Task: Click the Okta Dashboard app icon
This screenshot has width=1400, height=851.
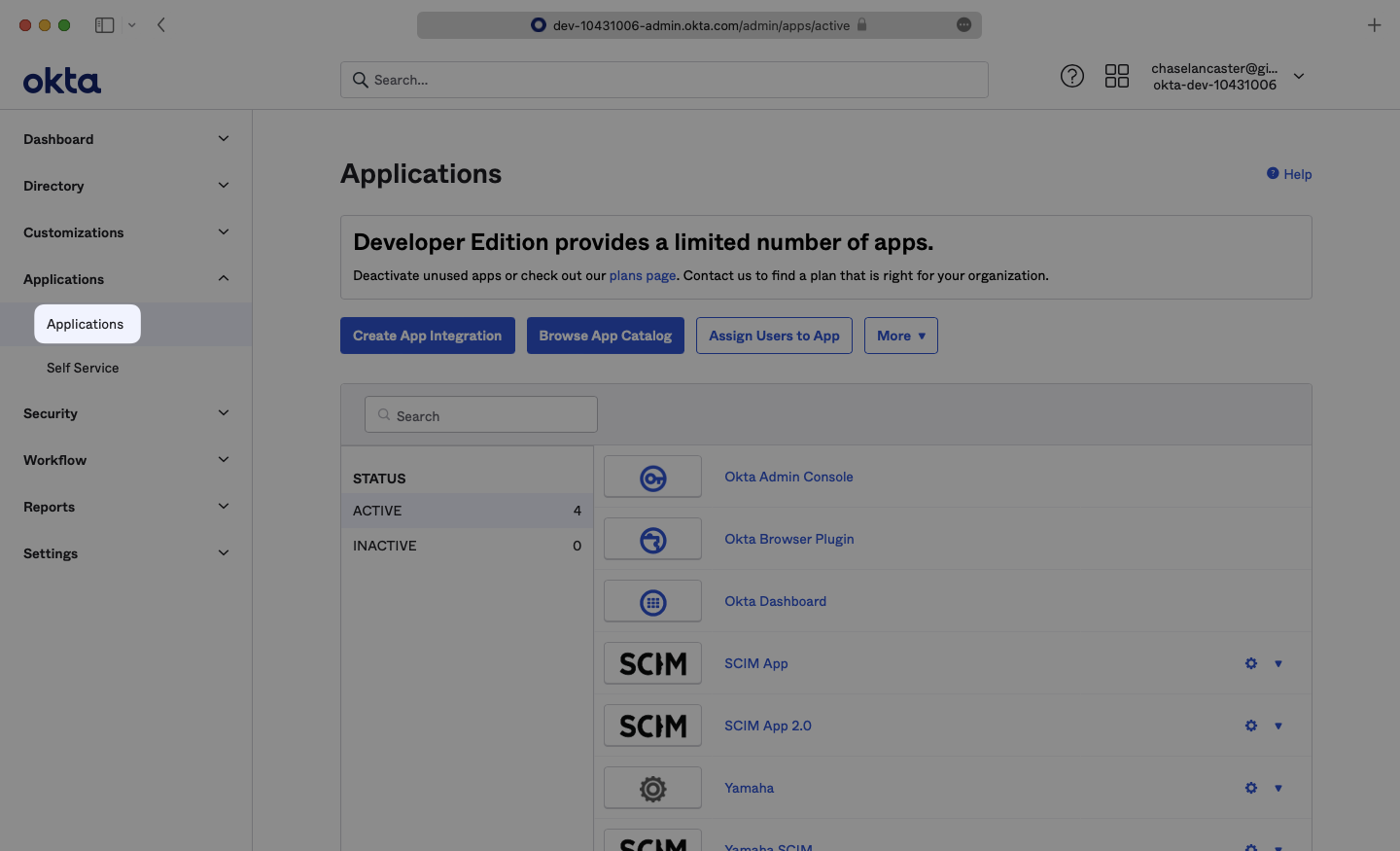Action: click(x=652, y=602)
